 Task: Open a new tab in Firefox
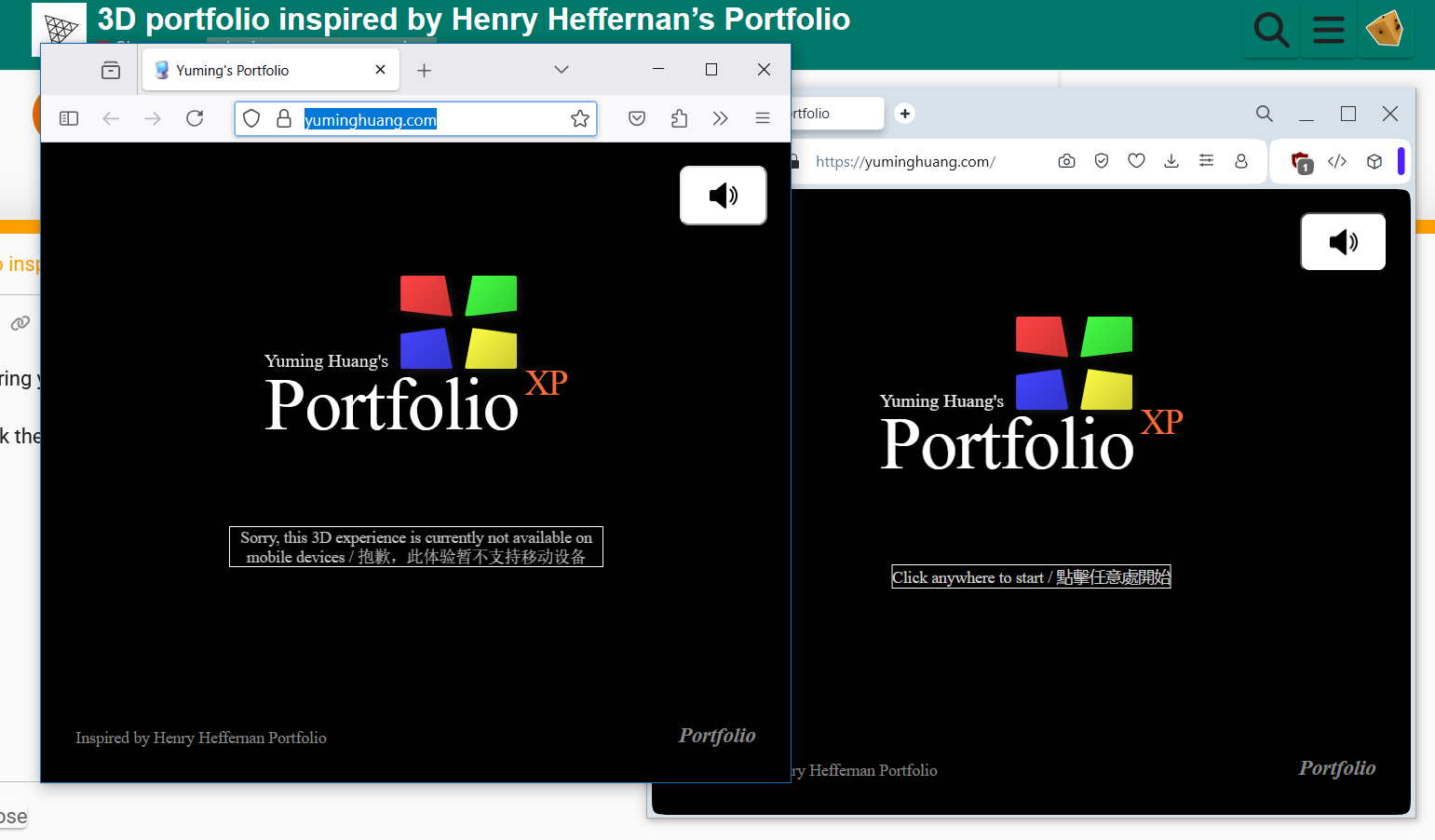tap(424, 71)
